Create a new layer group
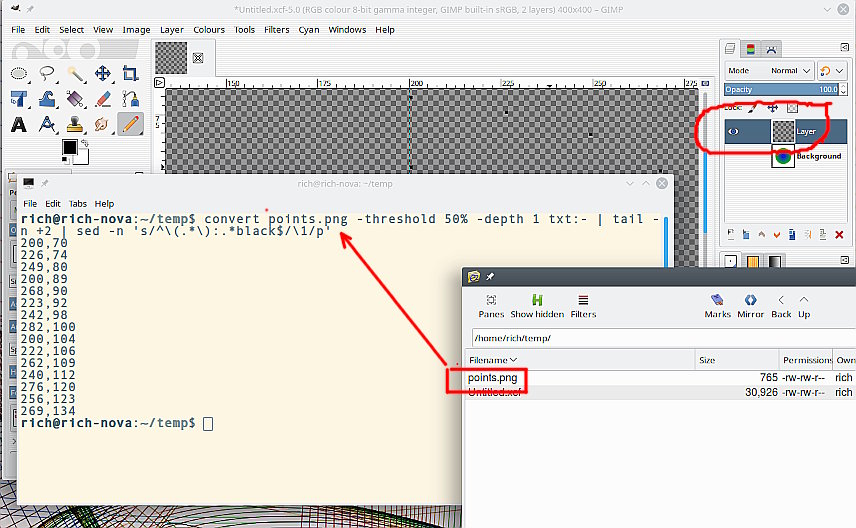This screenshot has width=856, height=528. pos(746,235)
